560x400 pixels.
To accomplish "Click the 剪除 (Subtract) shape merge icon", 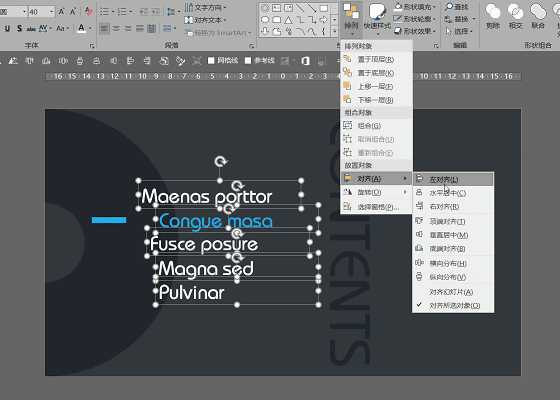I will [493, 16].
